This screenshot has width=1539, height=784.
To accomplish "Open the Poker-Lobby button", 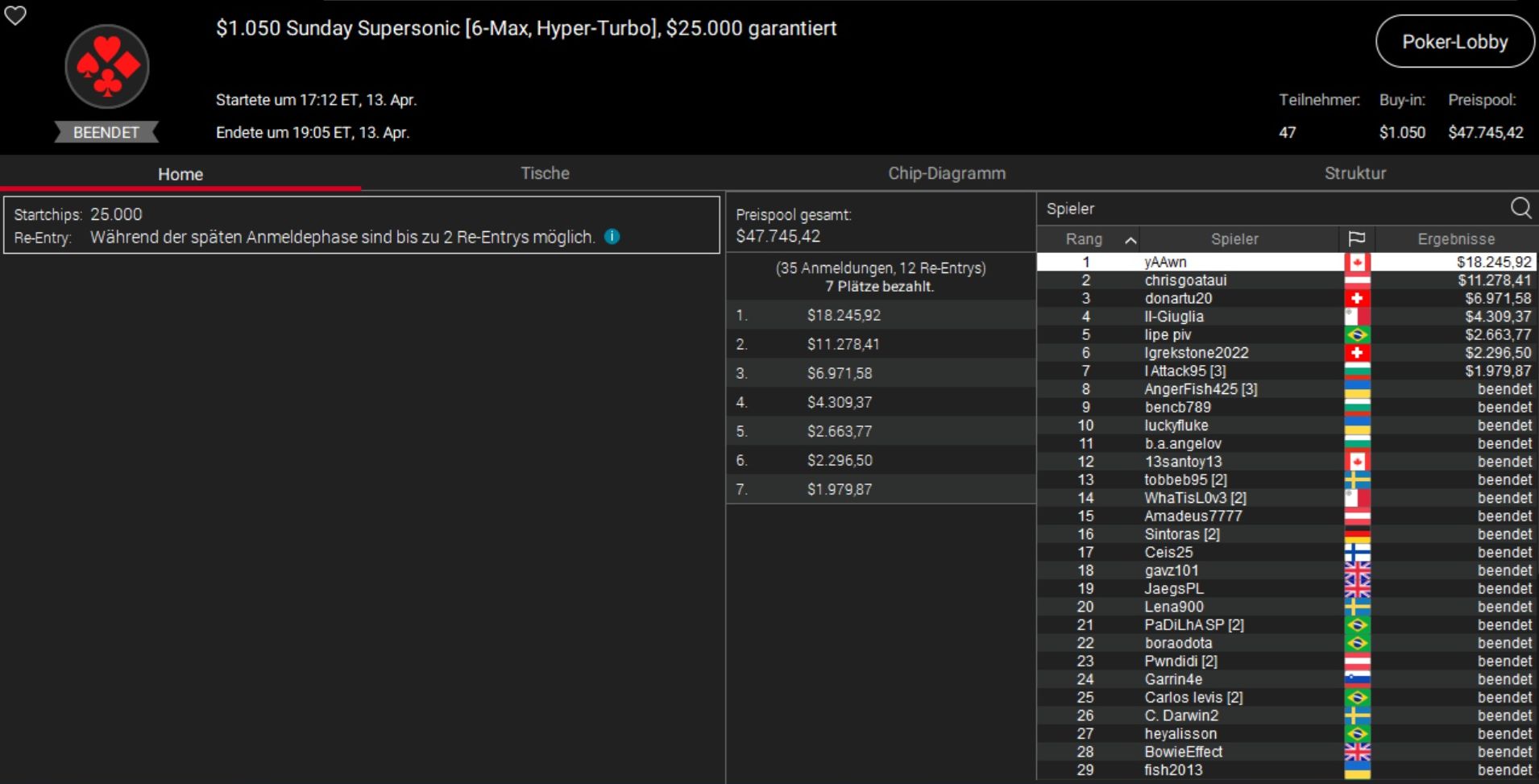I will tap(1454, 42).
